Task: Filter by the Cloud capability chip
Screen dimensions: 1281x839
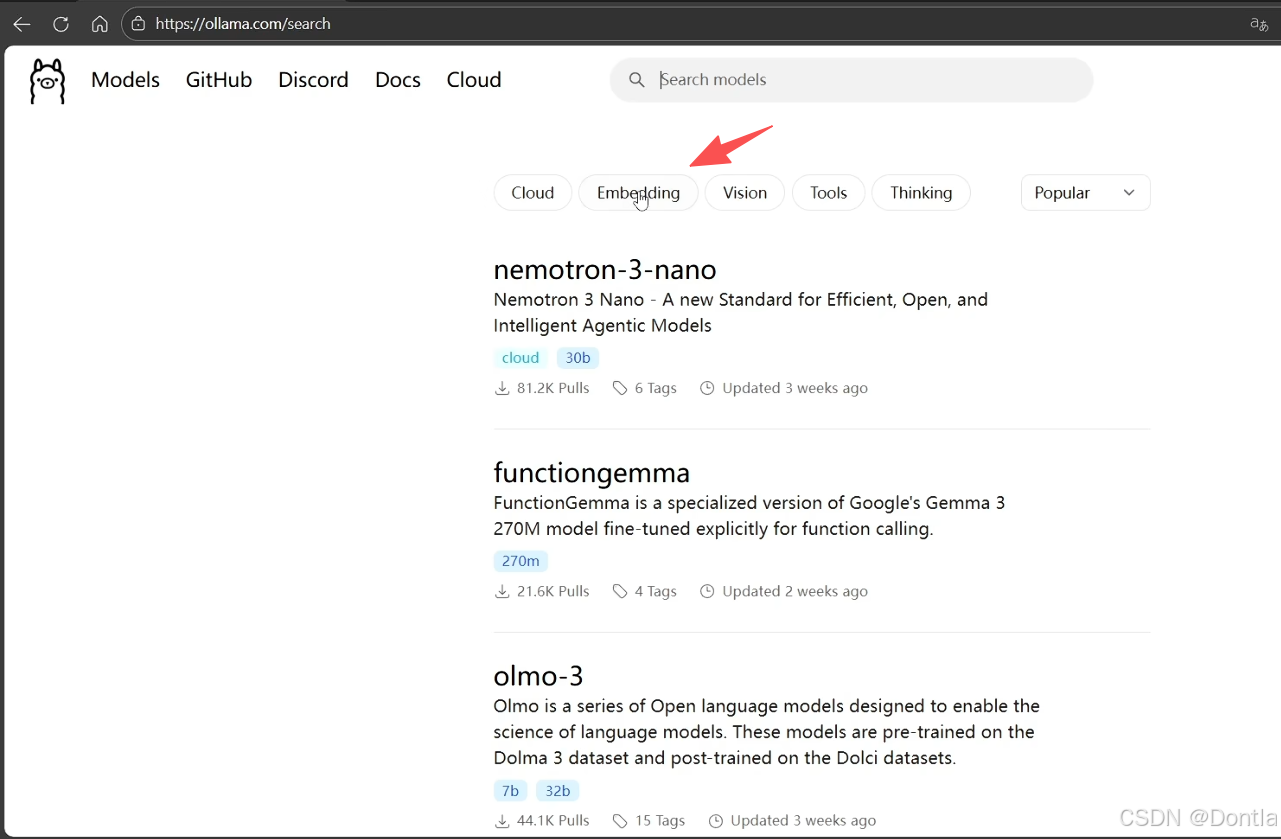Action: [x=533, y=193]
